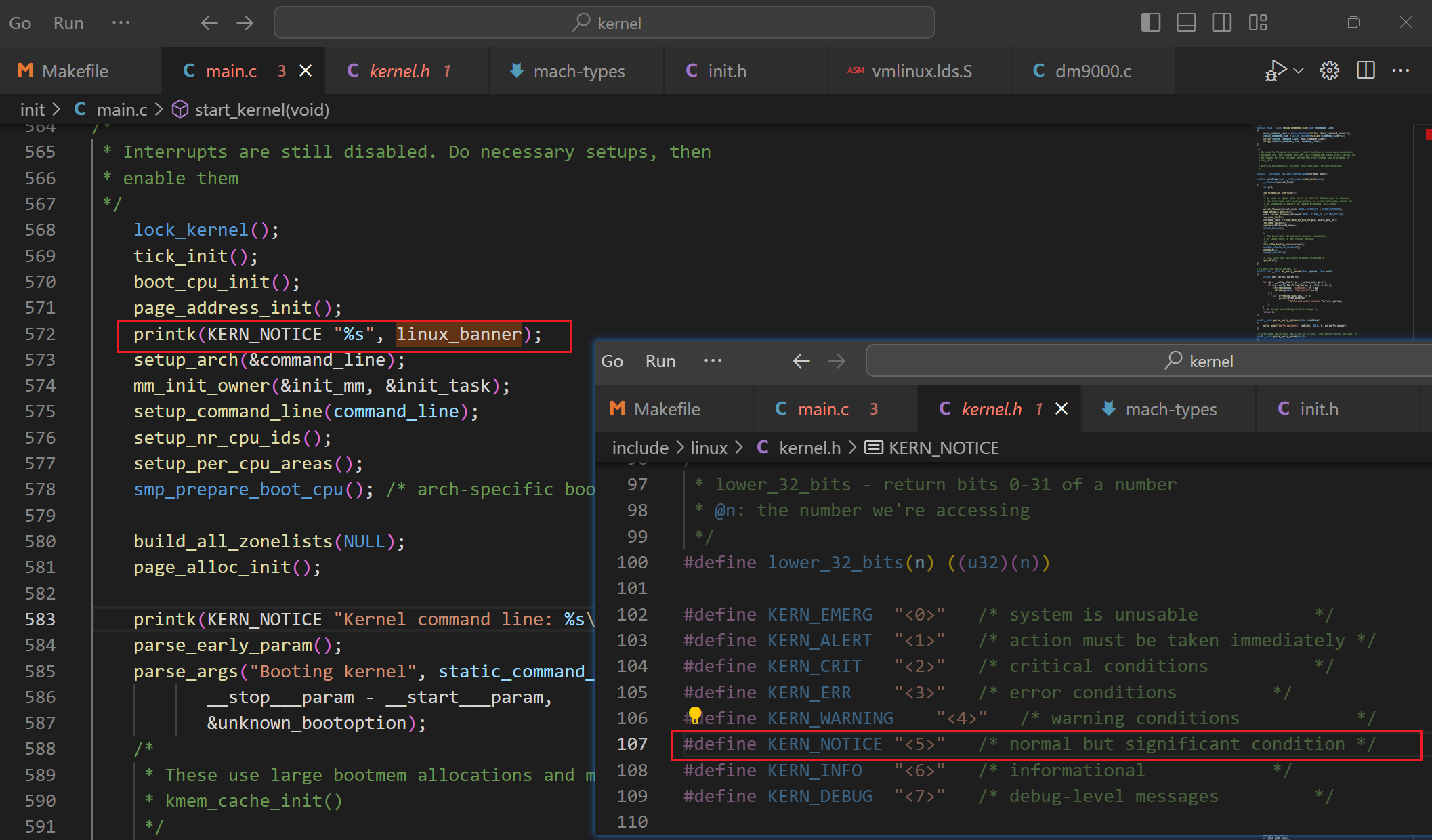Click setup_command_line call on line 575

click(x=228, y=411)
